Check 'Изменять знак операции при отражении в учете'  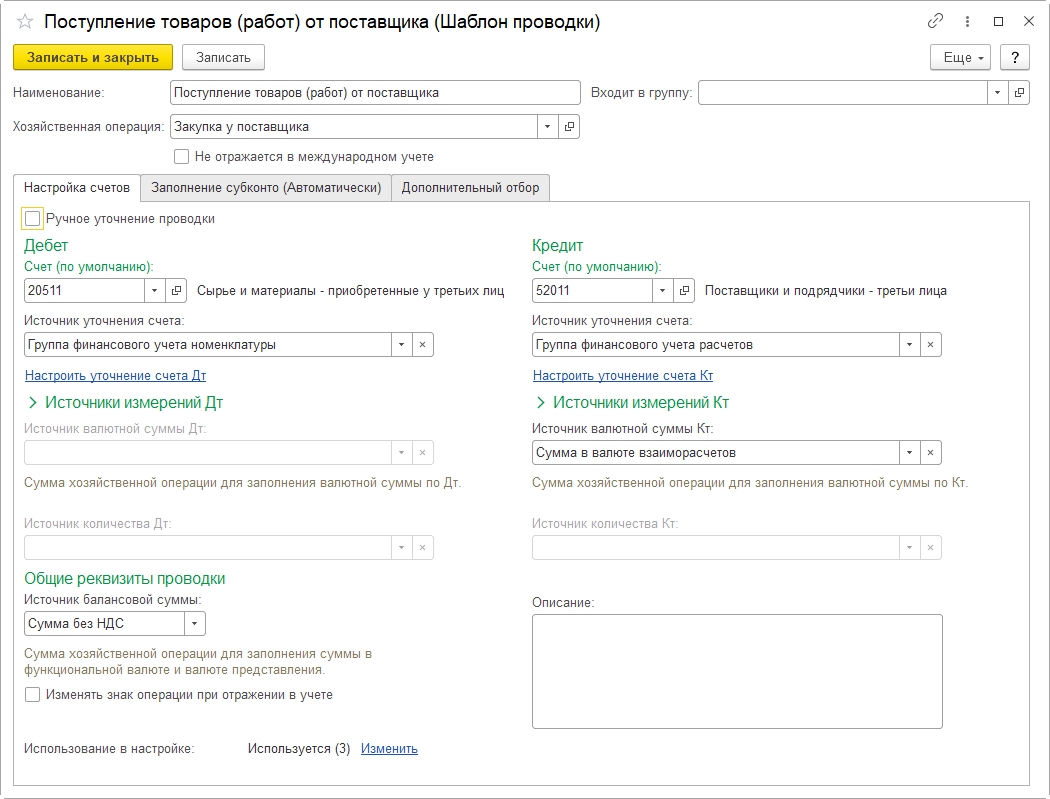tap(33, 695)
